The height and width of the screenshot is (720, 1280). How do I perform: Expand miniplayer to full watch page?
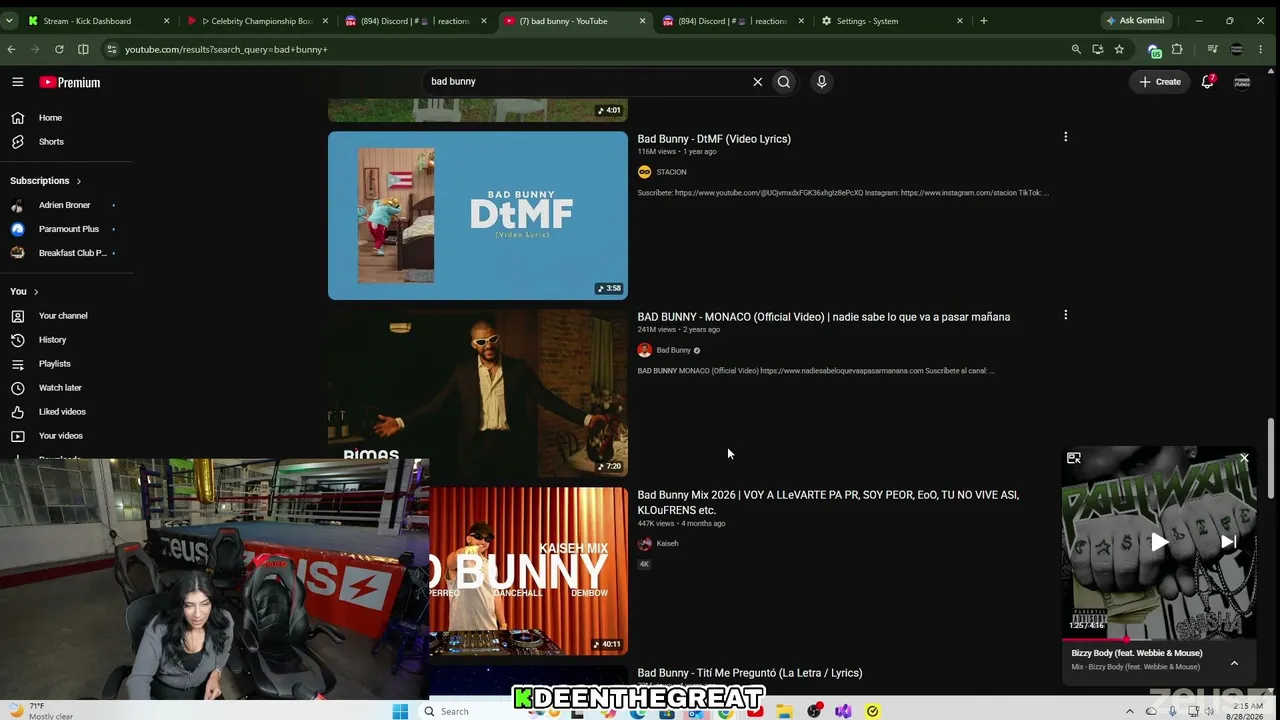(x=1074, y=458)
